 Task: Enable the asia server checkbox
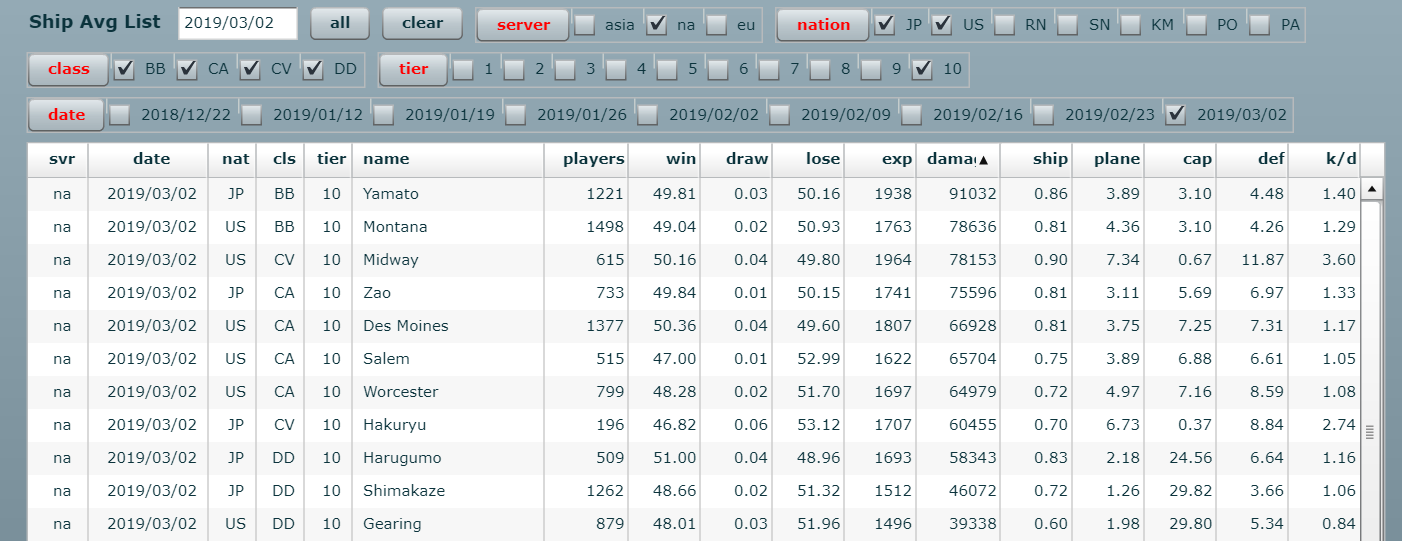tap(585, 25)
